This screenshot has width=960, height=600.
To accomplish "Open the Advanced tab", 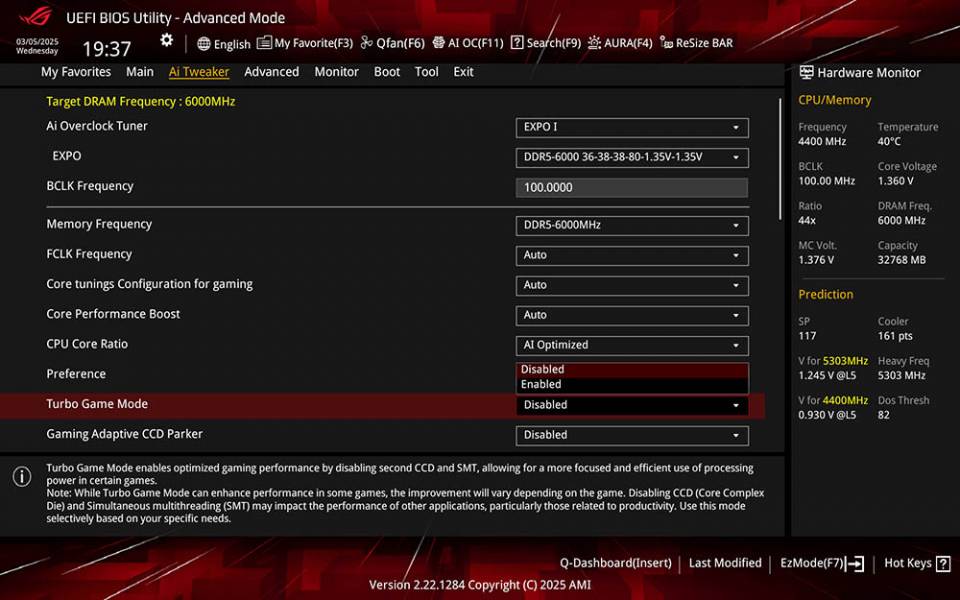I will point(271,72).
